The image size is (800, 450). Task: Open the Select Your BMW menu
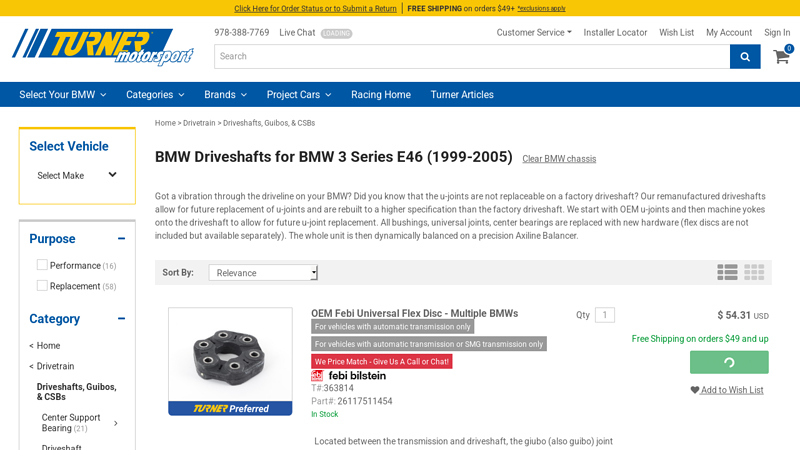click(63, 95)
